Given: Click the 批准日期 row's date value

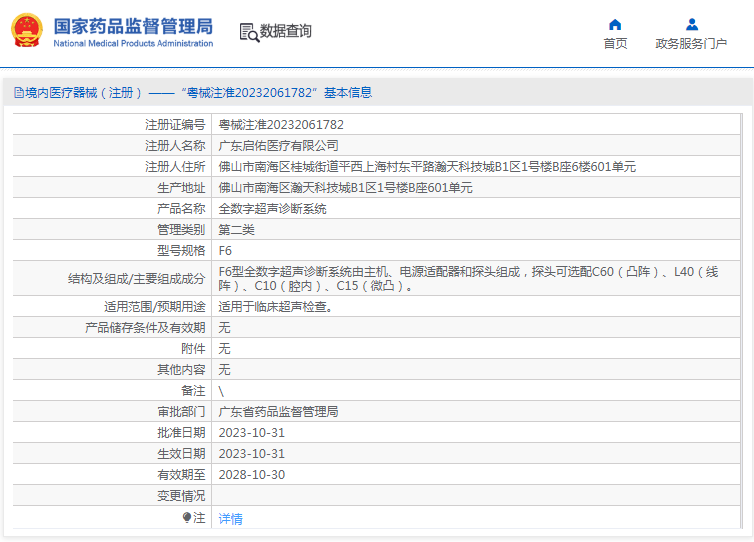Looking at the screenshot, I should 252,433.
